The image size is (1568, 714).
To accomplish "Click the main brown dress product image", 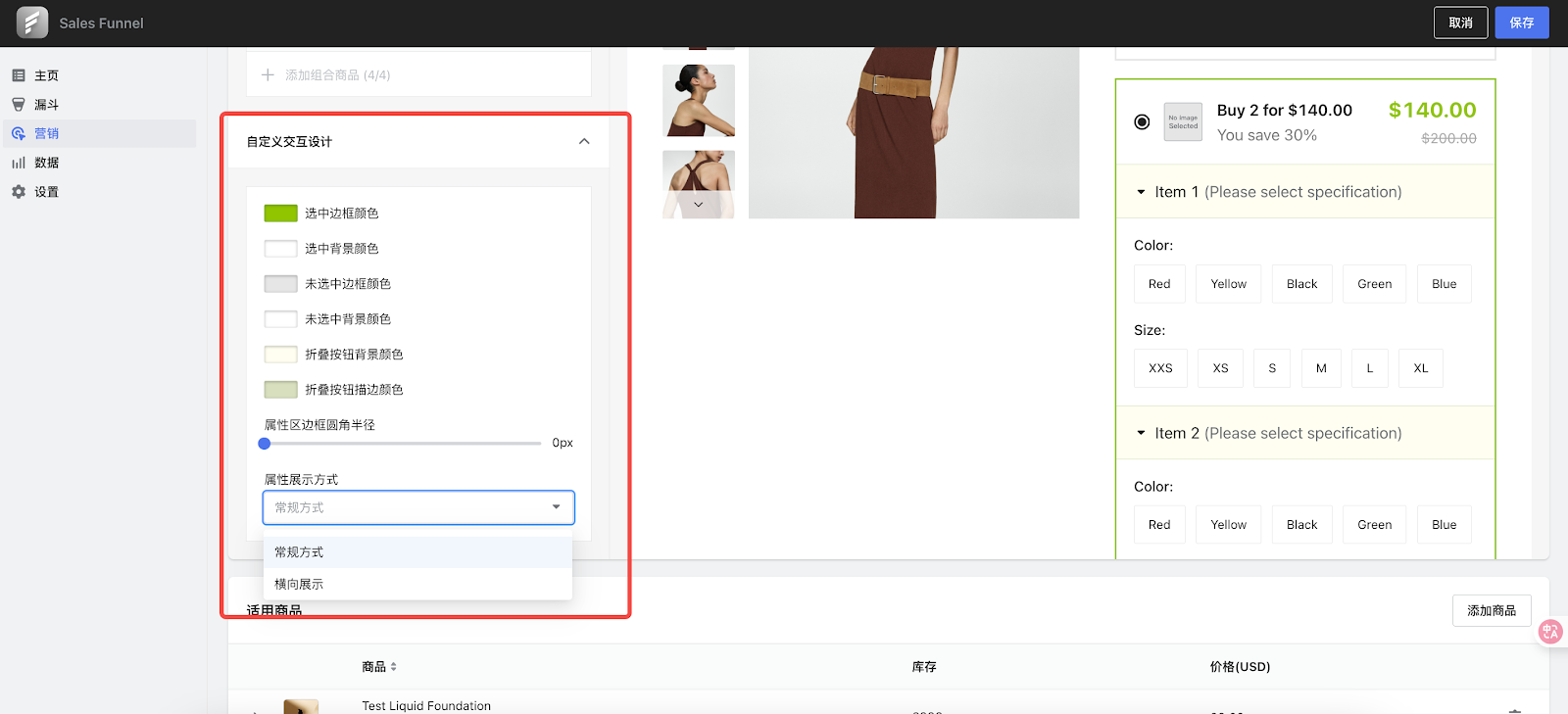I will [914, 132].
